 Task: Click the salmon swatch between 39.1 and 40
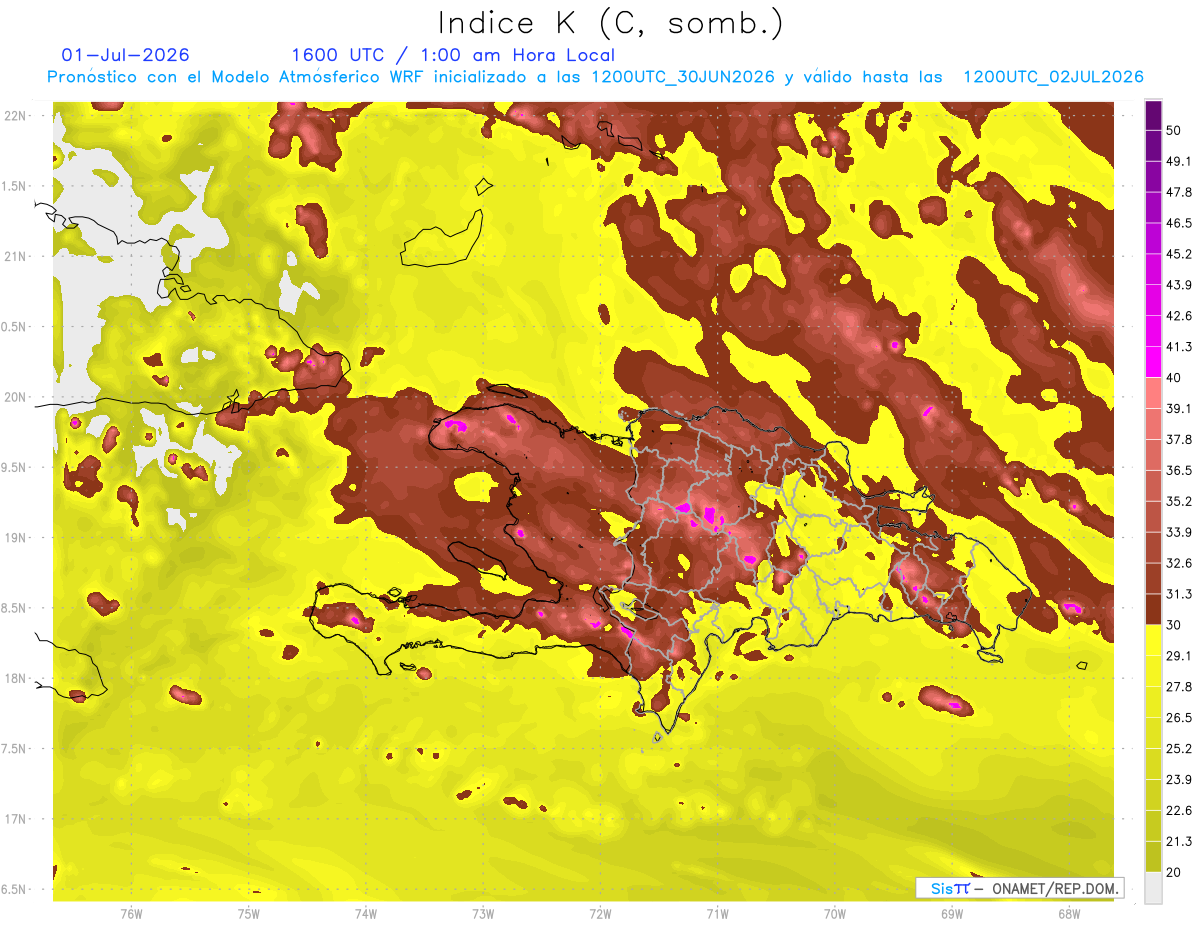(1153, 392)
